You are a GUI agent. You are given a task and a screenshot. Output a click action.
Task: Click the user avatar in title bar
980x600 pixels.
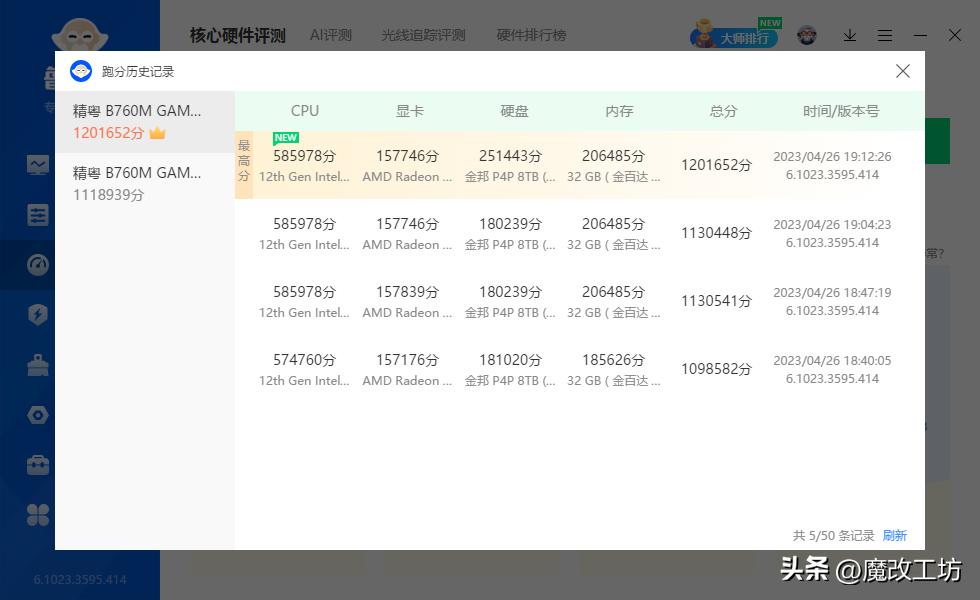pos(806,34)
